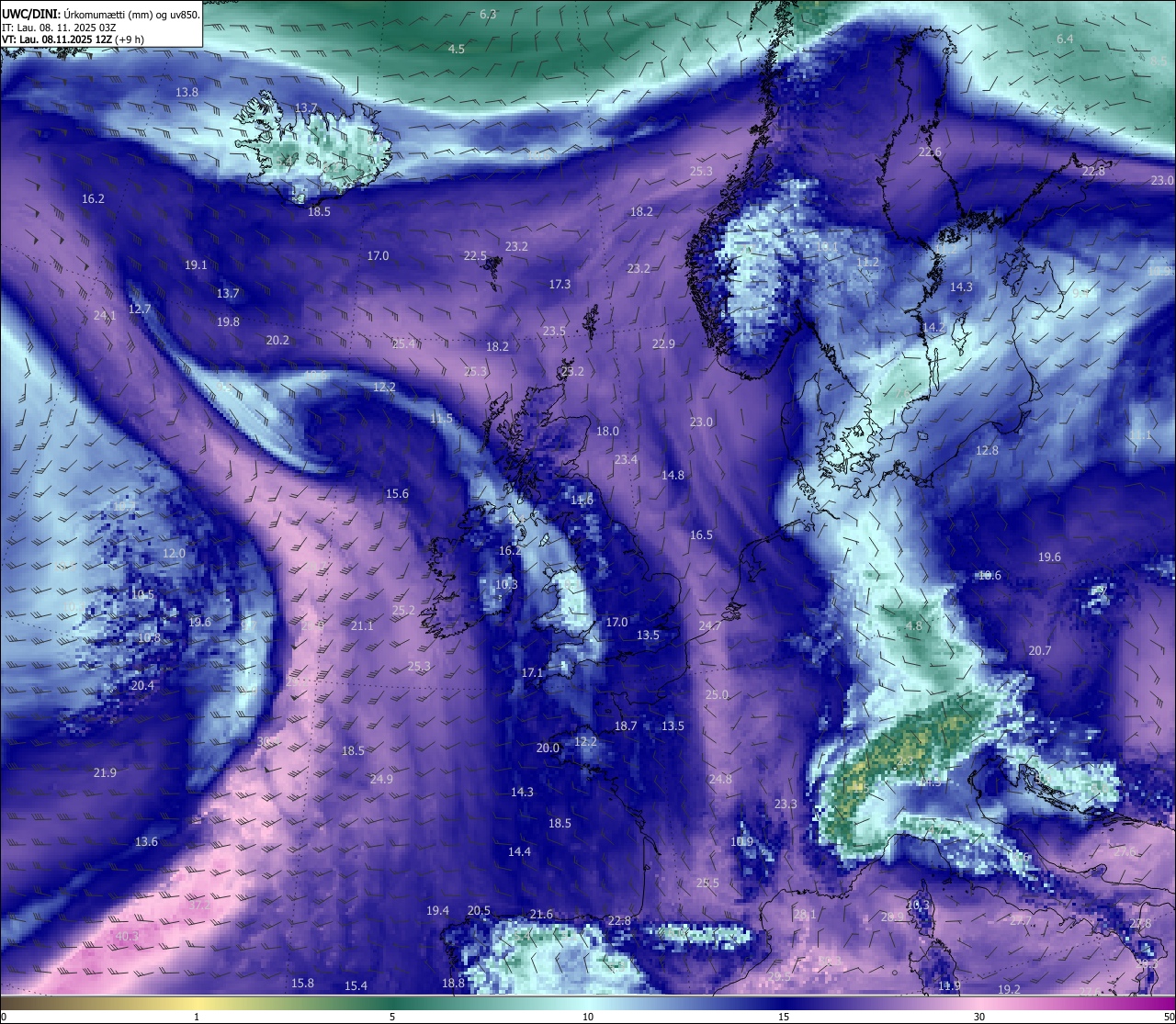
Task: Click the 13.6 value on the map
Action: [x=146, y=841]
